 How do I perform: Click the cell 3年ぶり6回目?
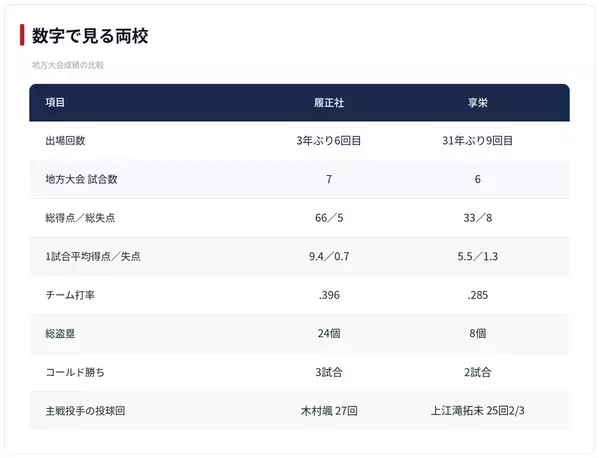329,141
